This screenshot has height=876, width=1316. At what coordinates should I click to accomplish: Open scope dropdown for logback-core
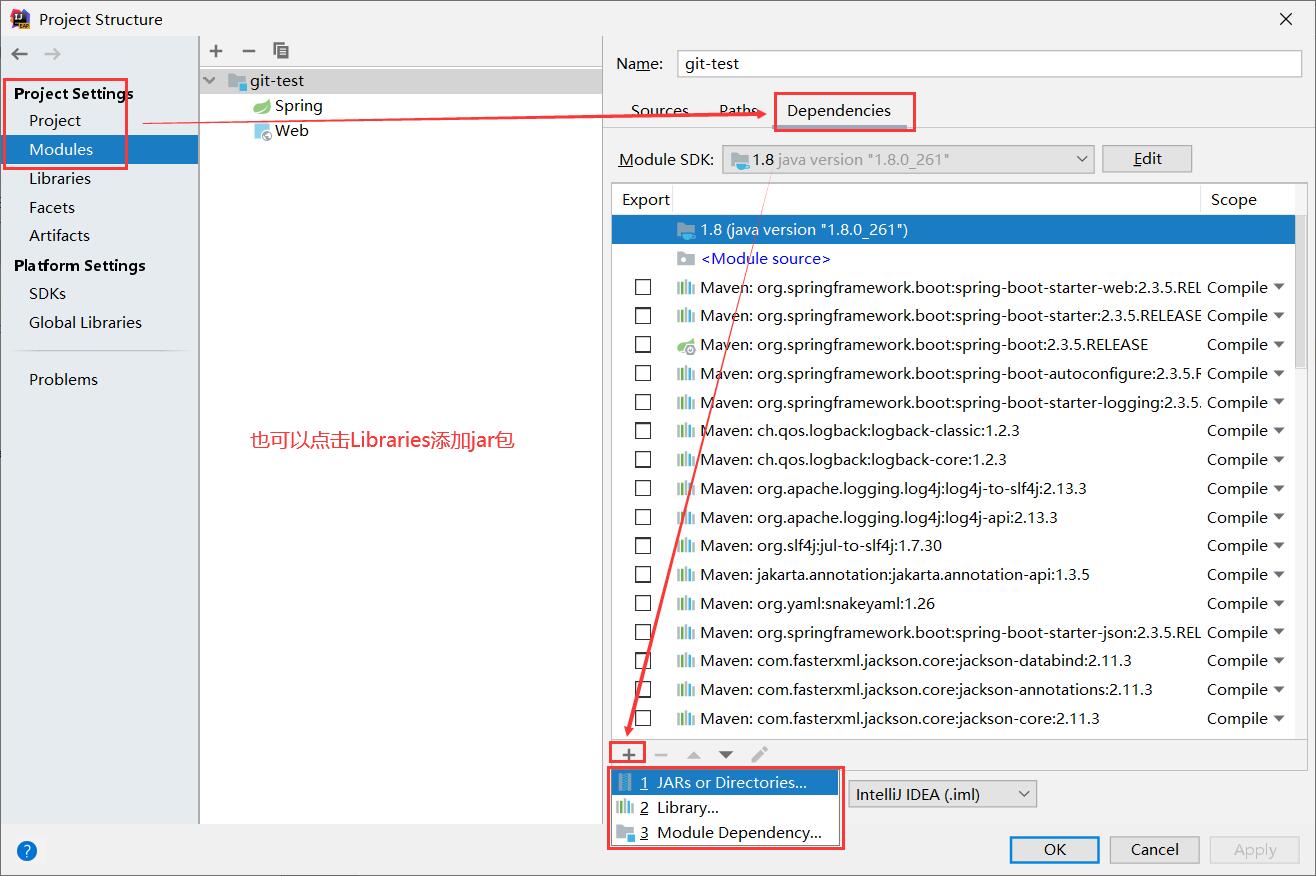click(x=1279, y=460)
